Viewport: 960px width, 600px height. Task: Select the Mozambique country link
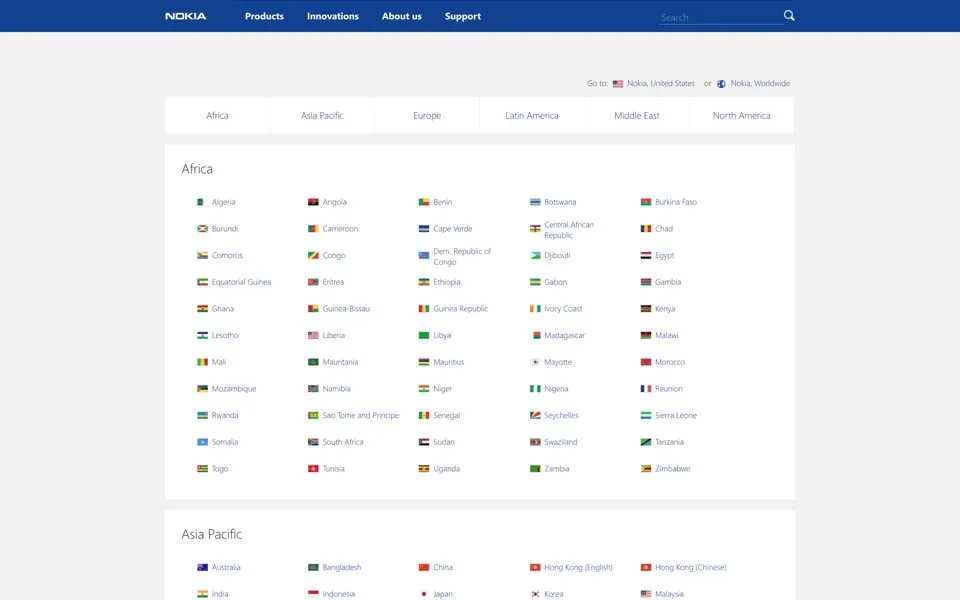tap(234, 389)
